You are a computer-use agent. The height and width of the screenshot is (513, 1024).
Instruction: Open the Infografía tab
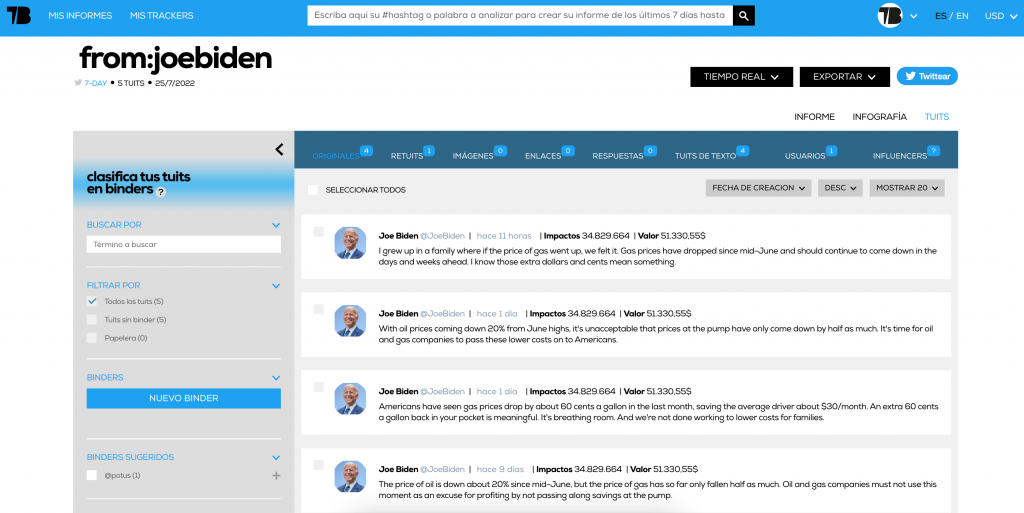pos(879,117)
